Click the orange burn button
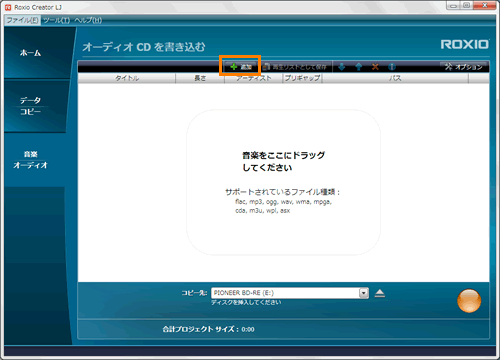 point(469,300)
